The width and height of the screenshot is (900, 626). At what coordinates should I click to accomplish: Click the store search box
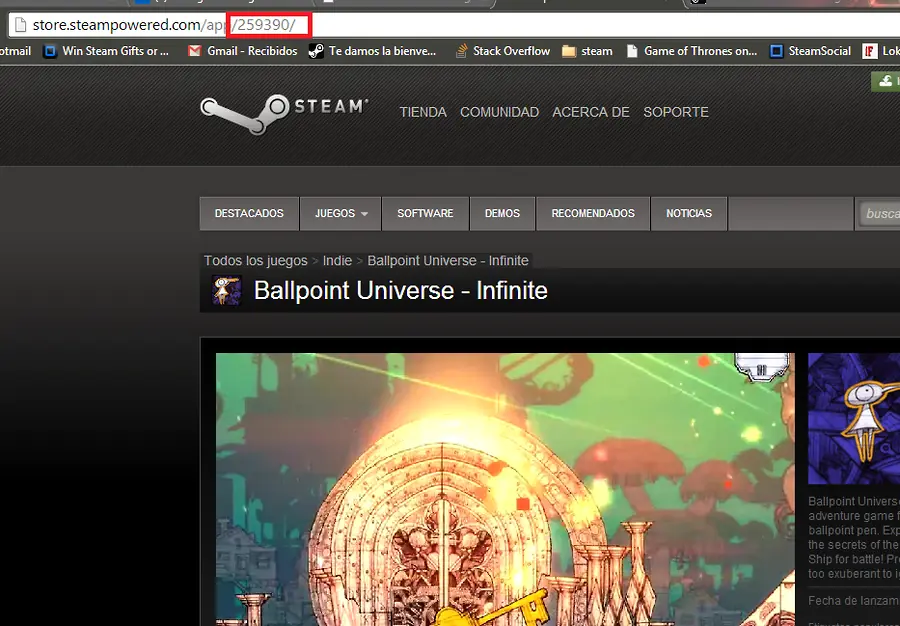tap(879, 213)
